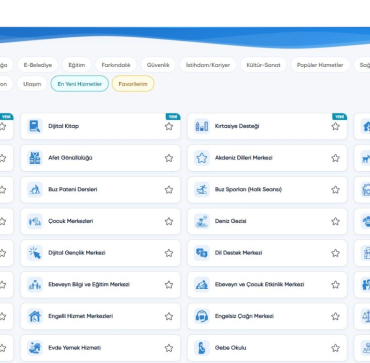Click the Engelsiz Çağrı Merkezi headset icon

pos(202,316)
